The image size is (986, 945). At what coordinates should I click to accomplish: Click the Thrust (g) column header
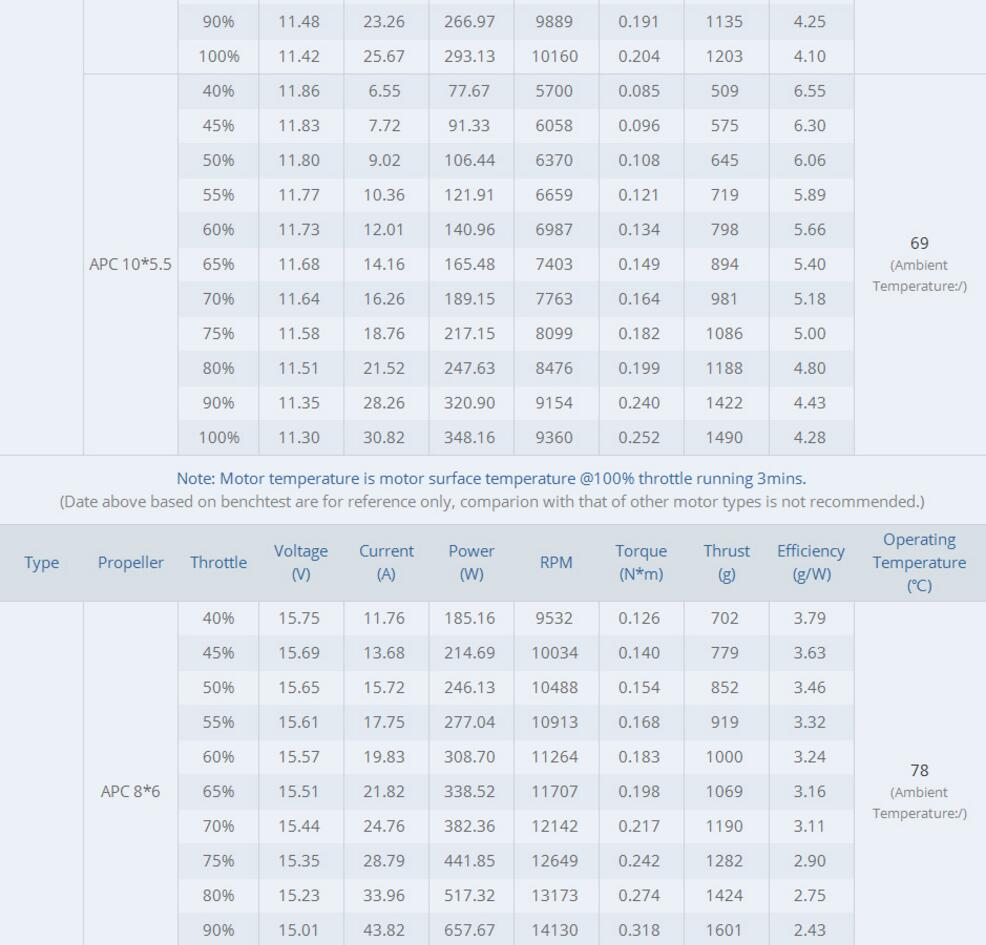tap(726, 563)
